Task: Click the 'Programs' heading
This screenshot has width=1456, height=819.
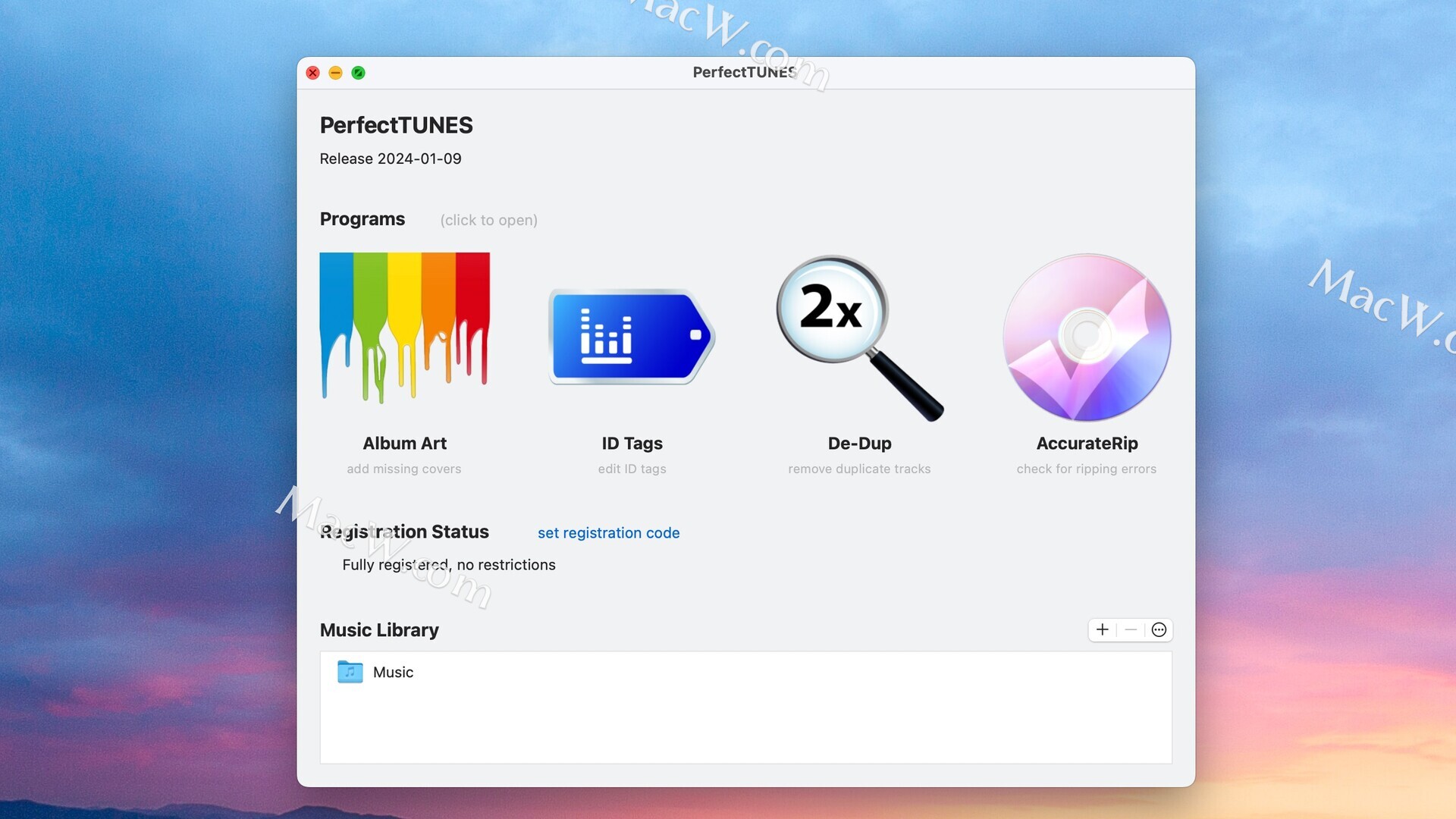Action: tap(362, 219)
